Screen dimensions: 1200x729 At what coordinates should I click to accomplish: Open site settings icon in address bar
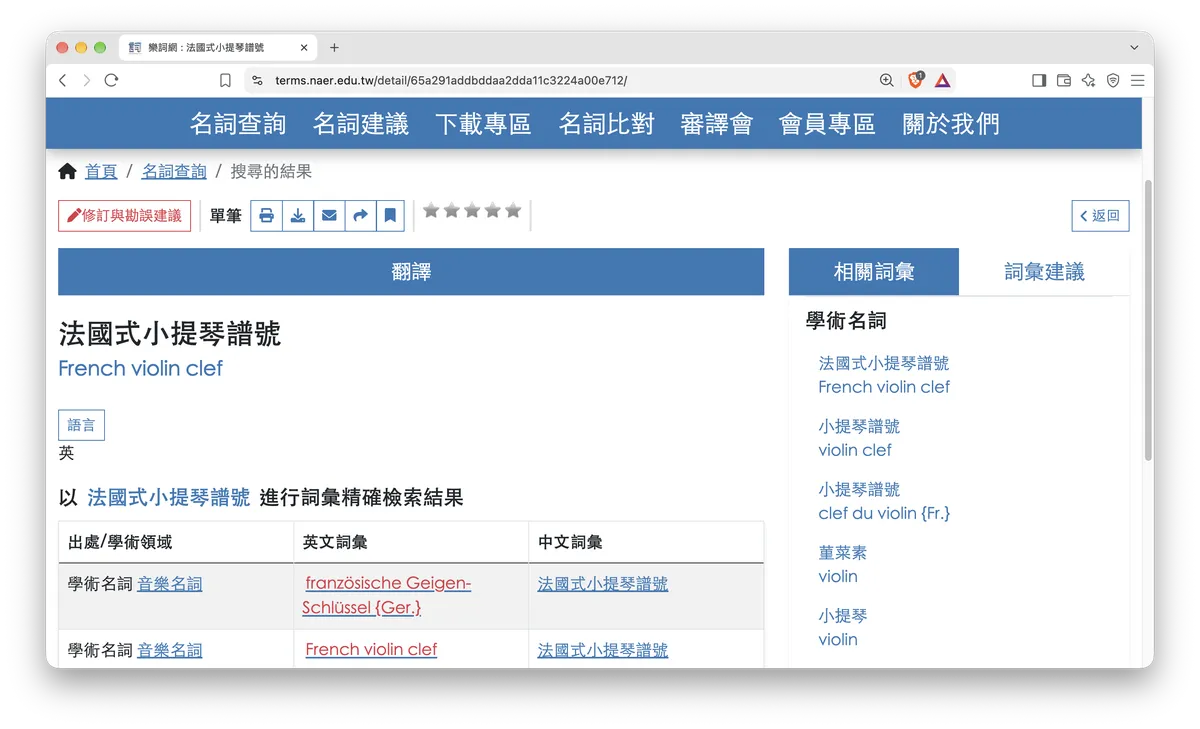tap(257, 80)
